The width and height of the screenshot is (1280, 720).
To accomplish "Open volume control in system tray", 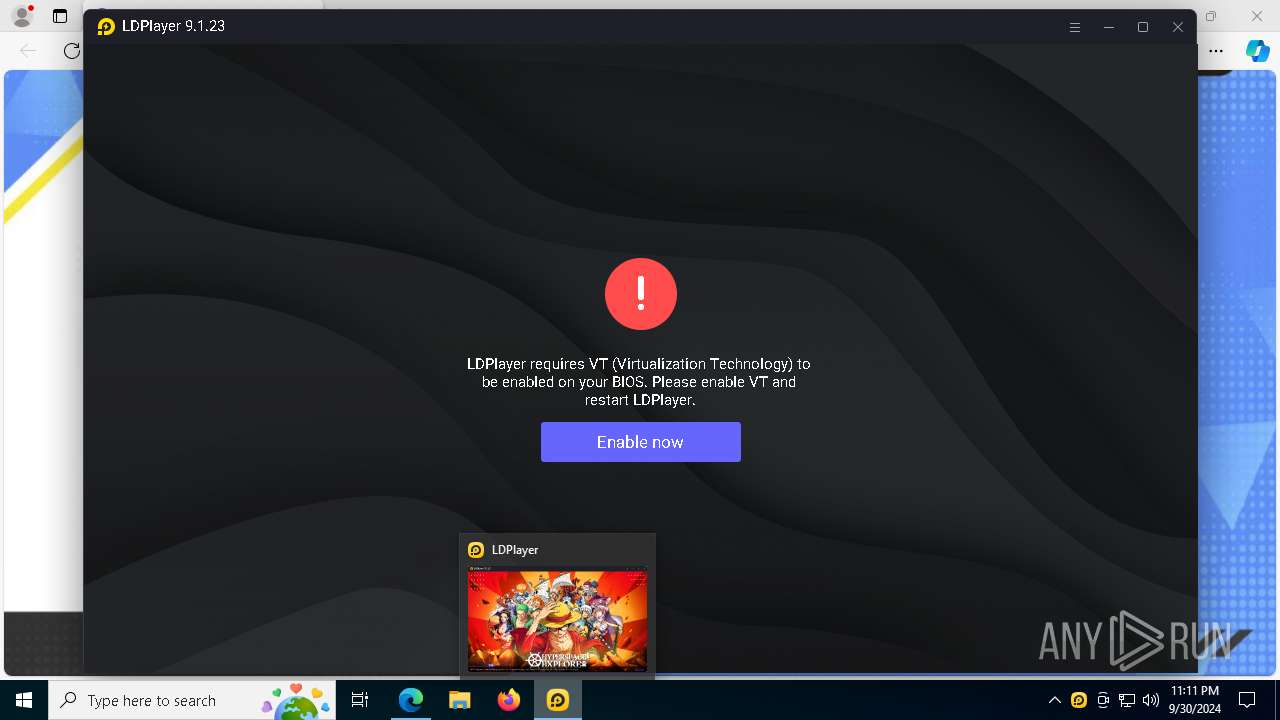I will pos(1151,700).
